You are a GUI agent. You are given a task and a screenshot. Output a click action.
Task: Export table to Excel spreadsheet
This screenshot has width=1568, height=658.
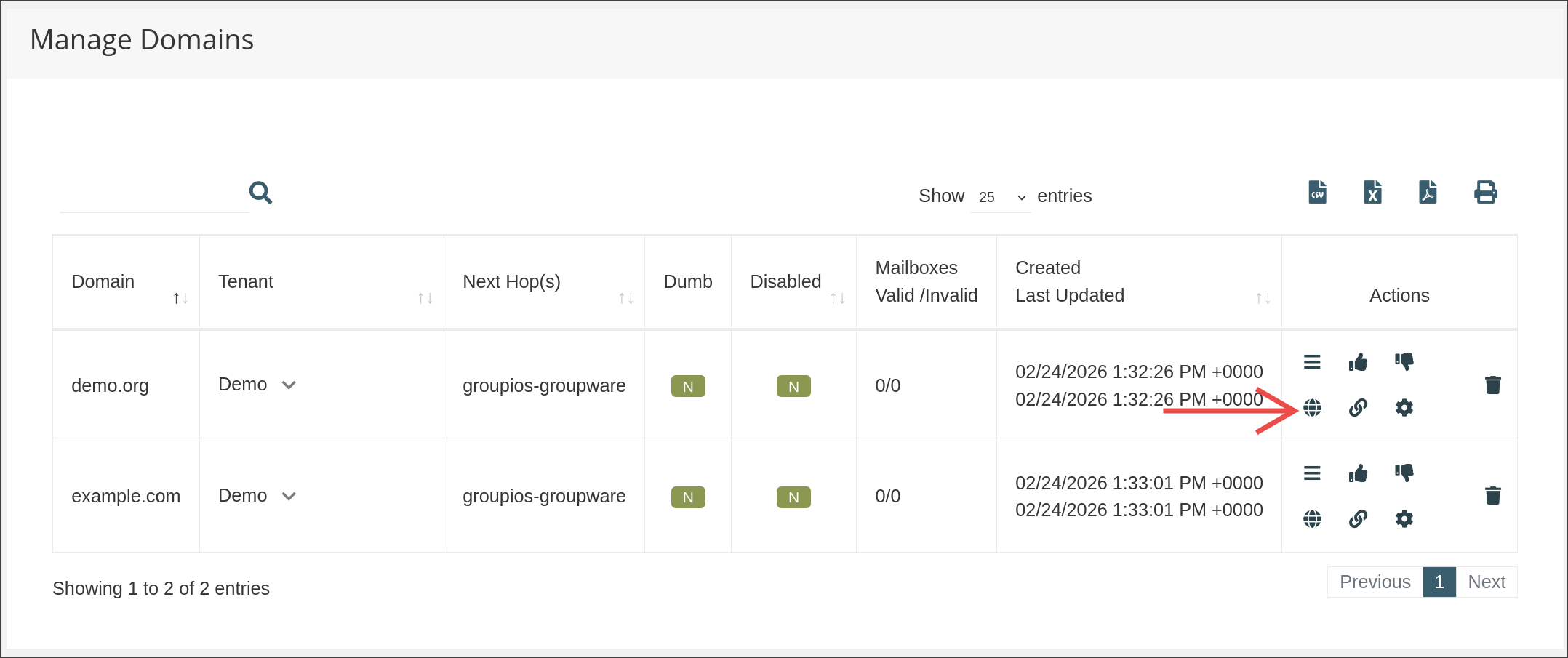[1372, 193]
